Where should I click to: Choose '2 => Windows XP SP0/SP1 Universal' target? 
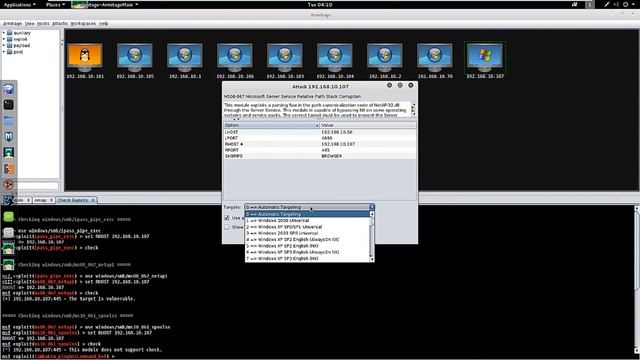[x=307, y=227]
